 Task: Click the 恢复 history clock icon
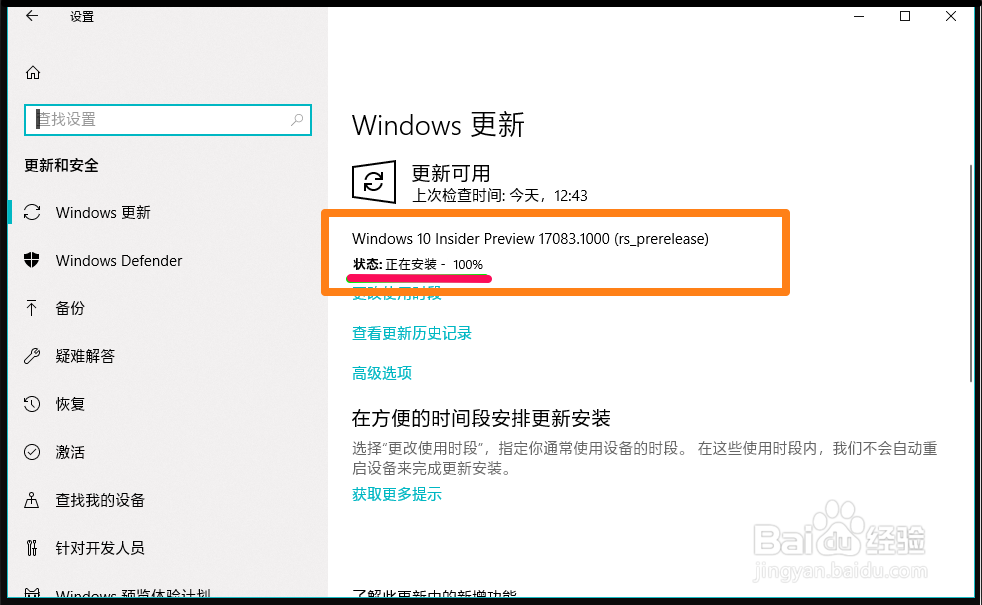point(32,404)
